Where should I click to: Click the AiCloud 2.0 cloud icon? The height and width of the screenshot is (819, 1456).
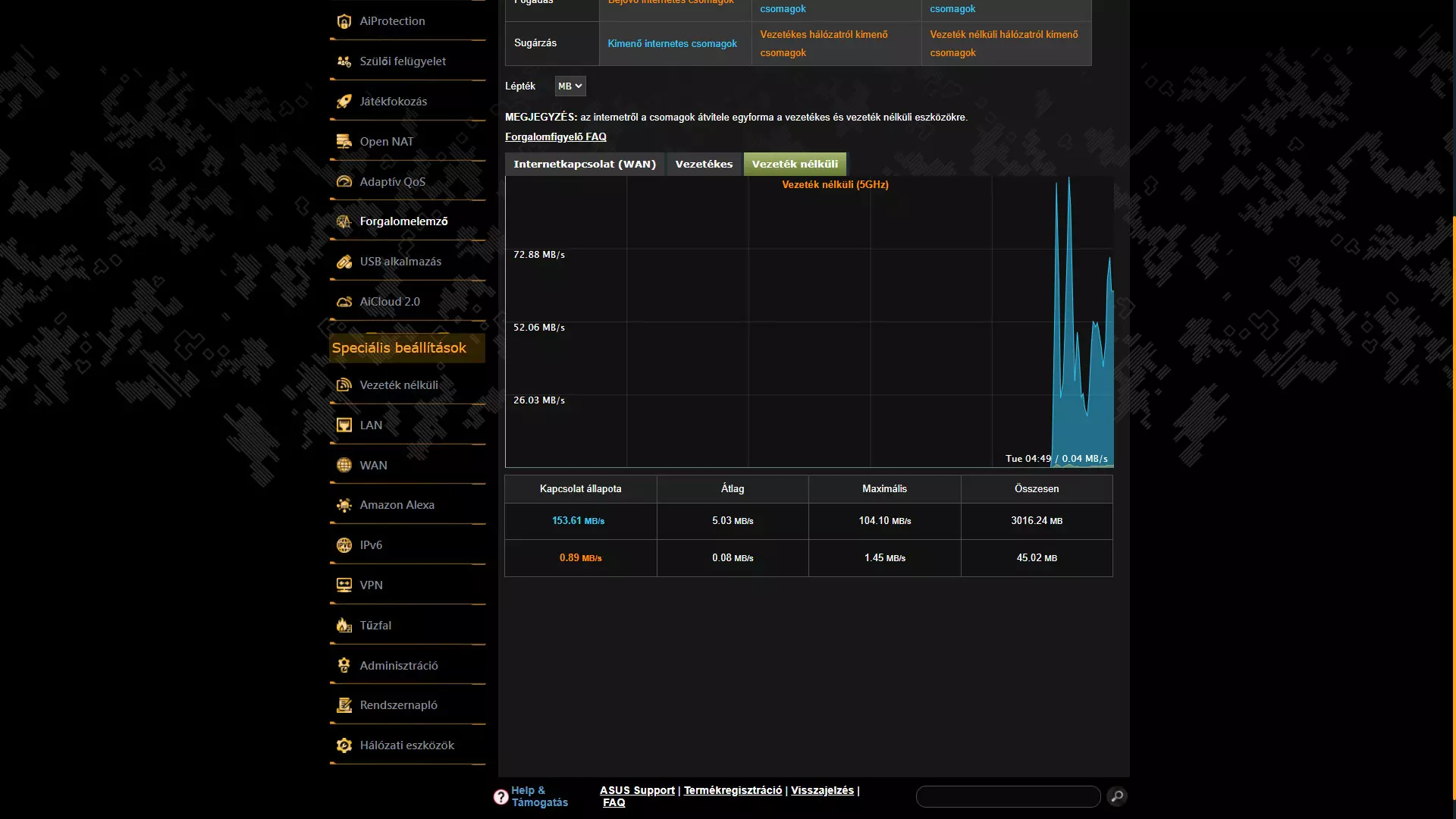click(x=344, y=302)
